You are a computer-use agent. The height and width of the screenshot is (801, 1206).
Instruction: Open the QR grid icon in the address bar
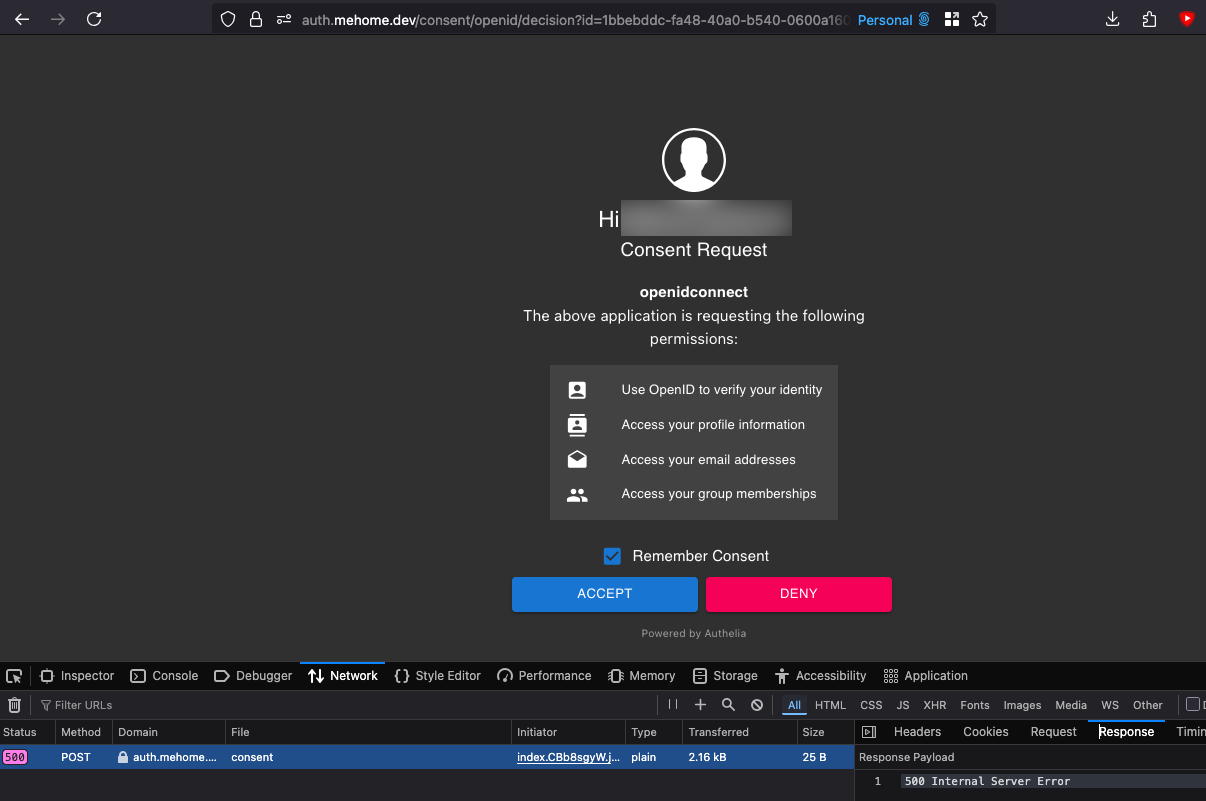(x=951, y=19)
